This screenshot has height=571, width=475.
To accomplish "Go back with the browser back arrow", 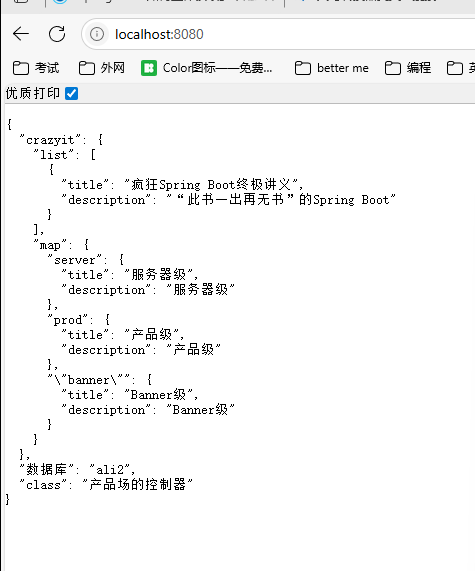I will [x=21, y=34].
